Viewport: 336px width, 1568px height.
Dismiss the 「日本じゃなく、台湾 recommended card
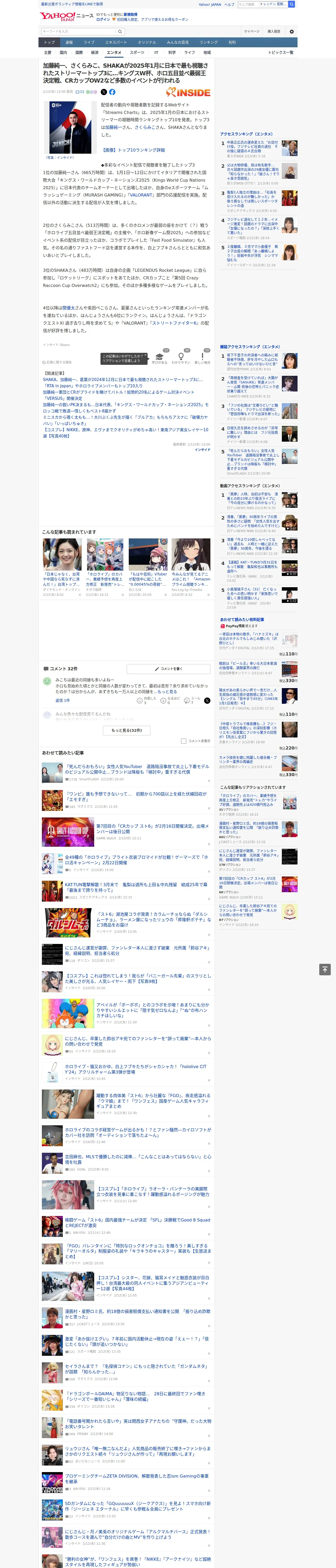pos(80,595)
